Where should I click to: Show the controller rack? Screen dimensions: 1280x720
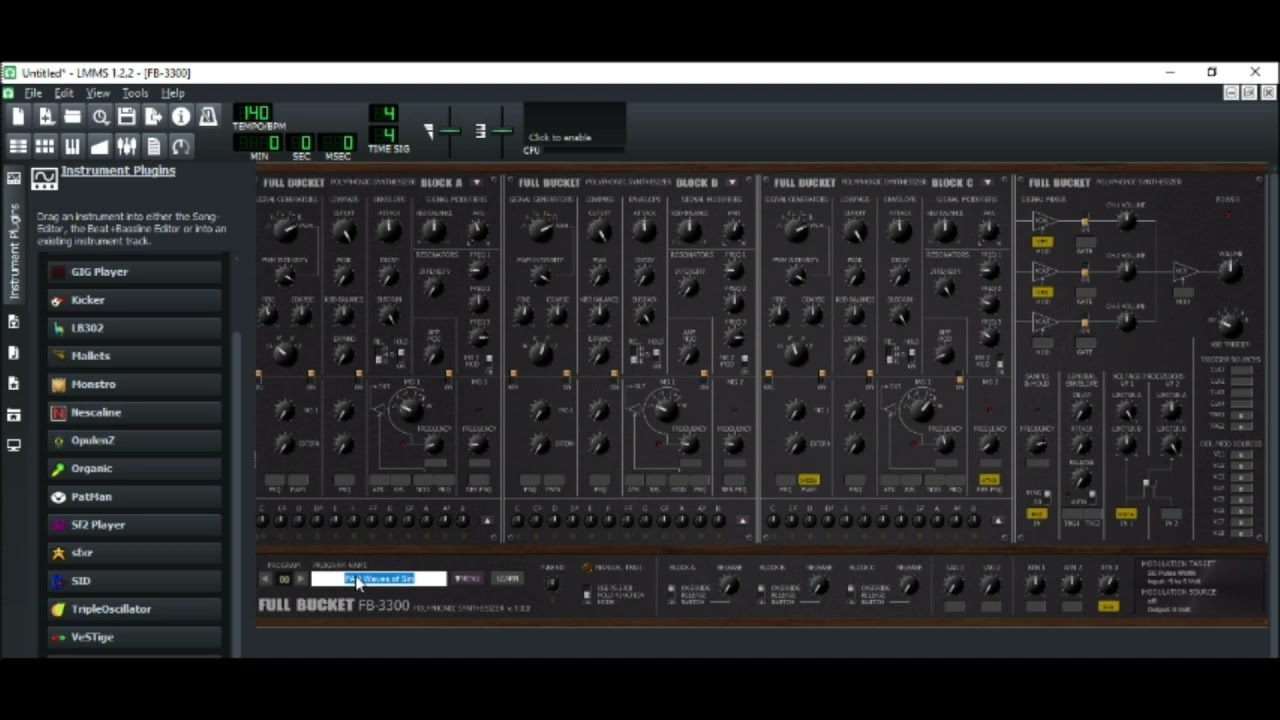click(x=181, y=146)
